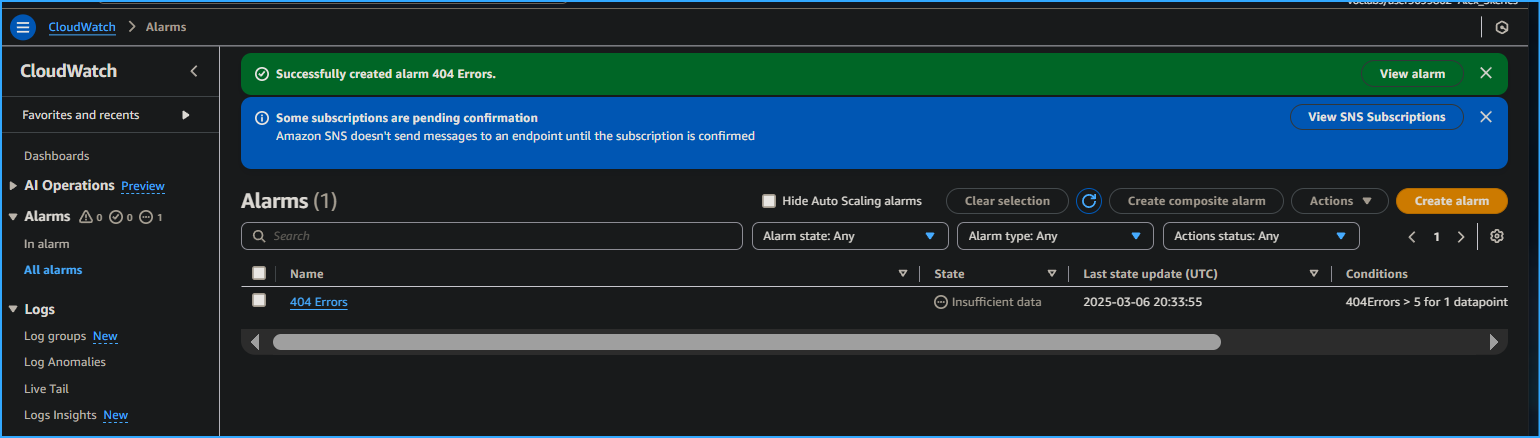Expand Favorites and recents flyout
Screen dimensions: 1540x438
185,115
